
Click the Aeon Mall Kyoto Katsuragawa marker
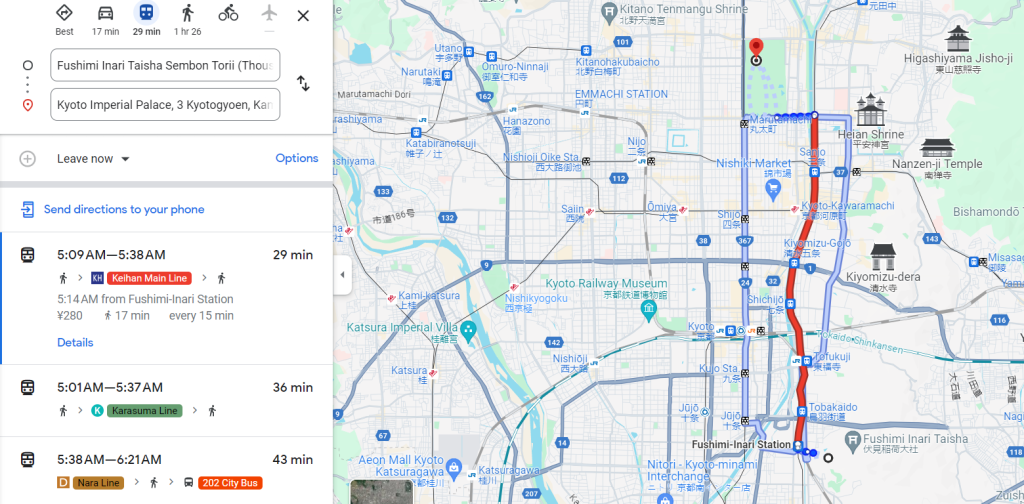(453, 467)
